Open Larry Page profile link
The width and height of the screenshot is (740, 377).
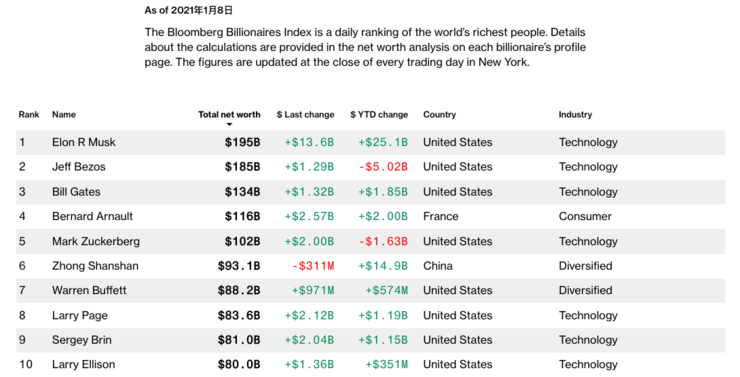[x=80, y=316]
